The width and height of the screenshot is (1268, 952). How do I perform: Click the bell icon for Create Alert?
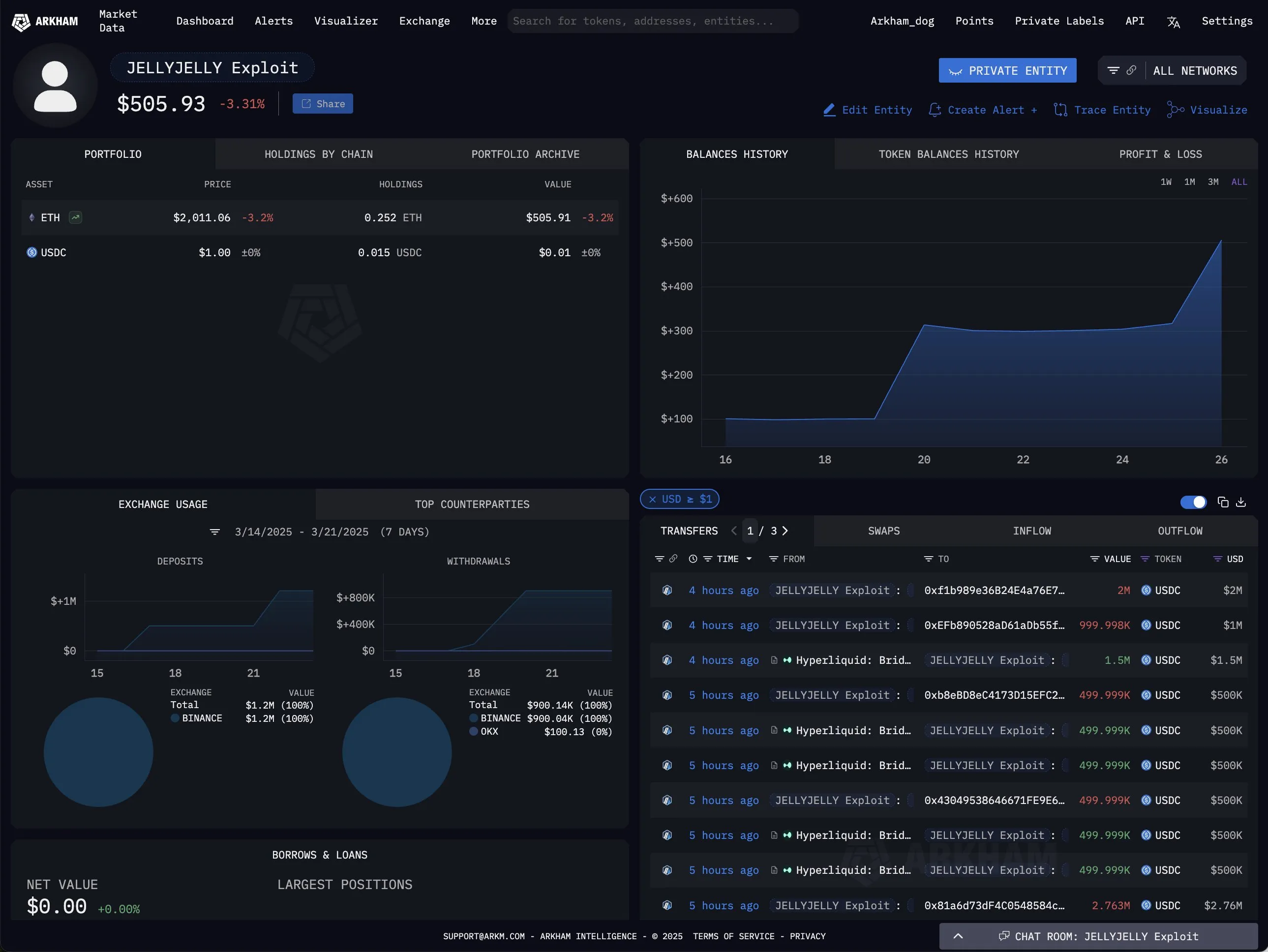tap(935, 110)
